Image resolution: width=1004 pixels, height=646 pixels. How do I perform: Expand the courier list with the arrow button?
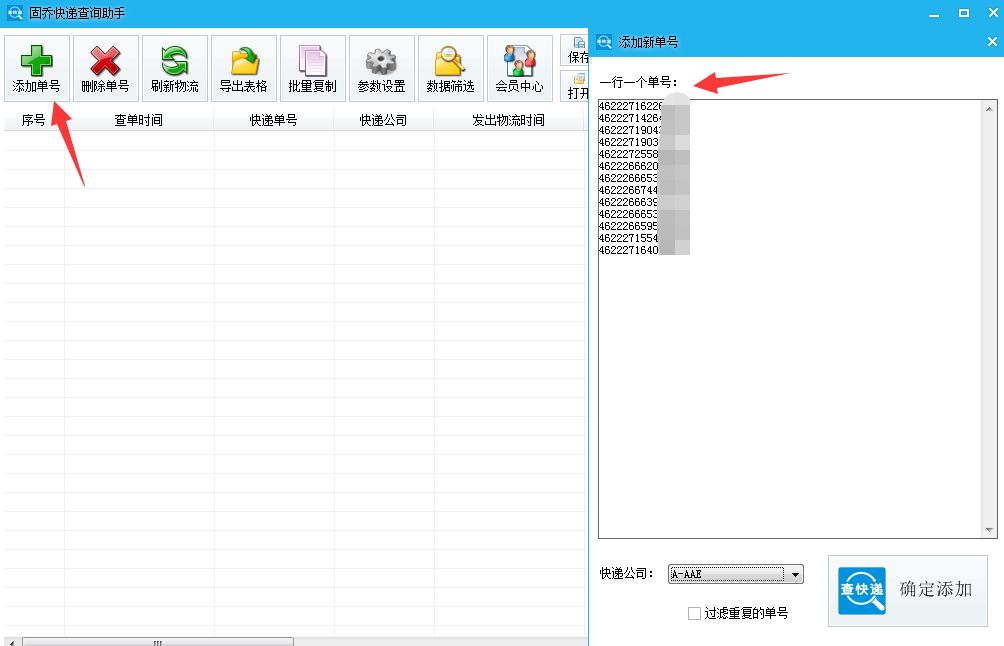point(797,574)
